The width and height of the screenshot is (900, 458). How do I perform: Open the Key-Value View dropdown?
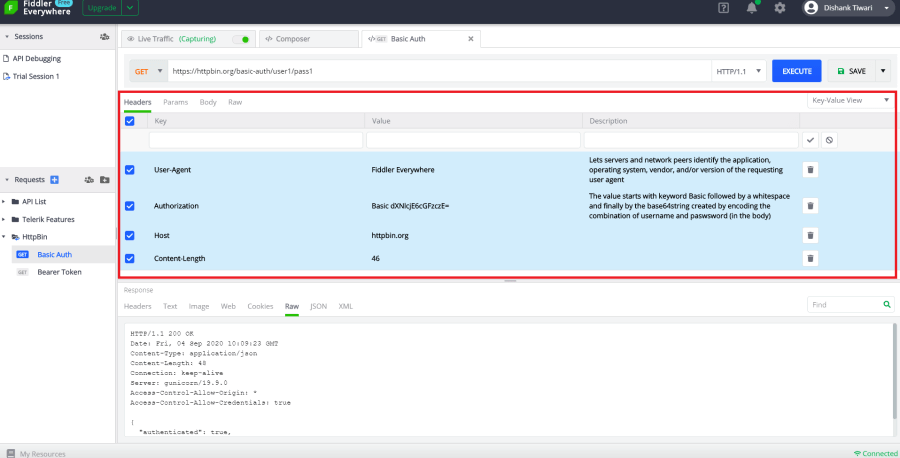[x=850, y=100]
